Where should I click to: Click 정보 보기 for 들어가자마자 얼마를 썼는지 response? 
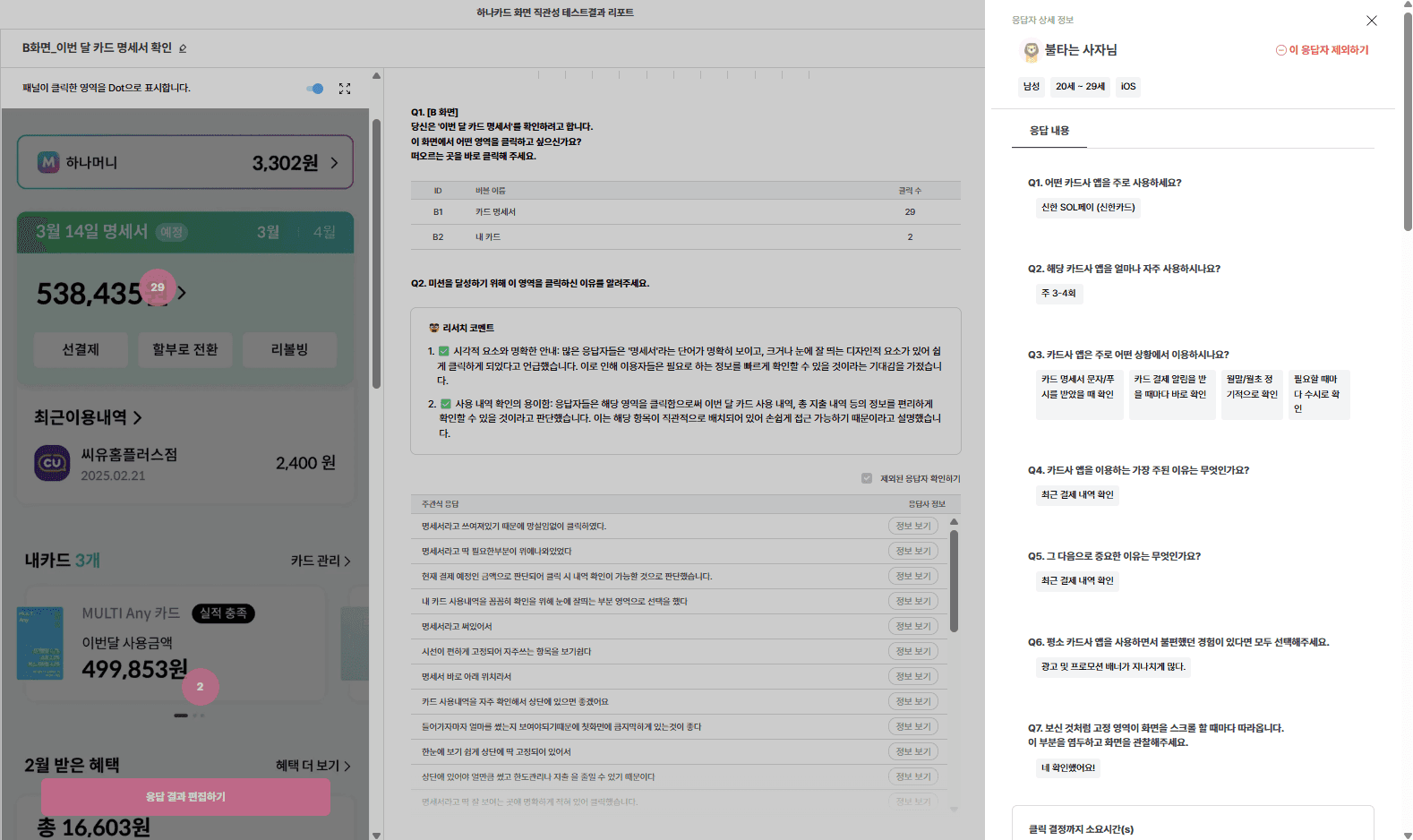[913, 727]
